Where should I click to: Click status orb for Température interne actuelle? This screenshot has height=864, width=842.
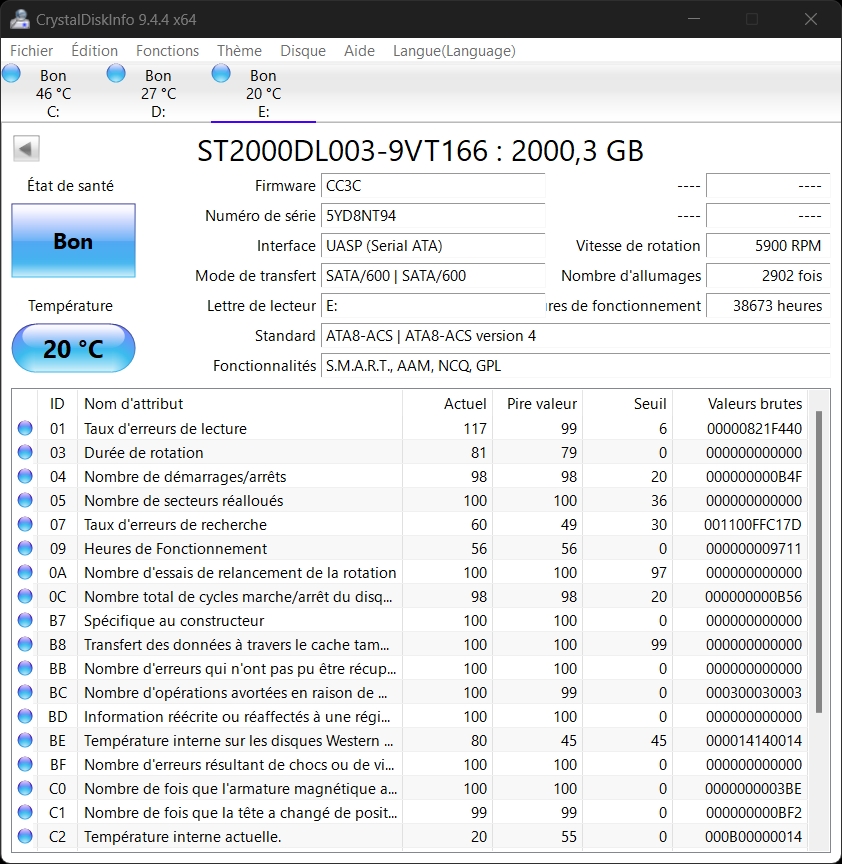click(25, 837)
